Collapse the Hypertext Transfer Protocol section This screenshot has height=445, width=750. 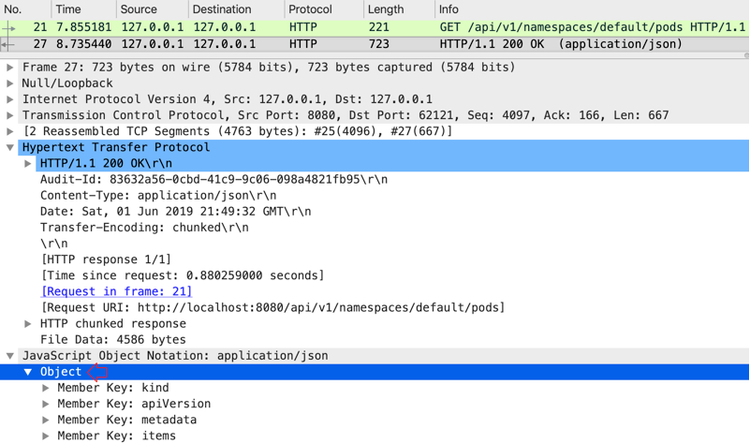click(10, 147)
